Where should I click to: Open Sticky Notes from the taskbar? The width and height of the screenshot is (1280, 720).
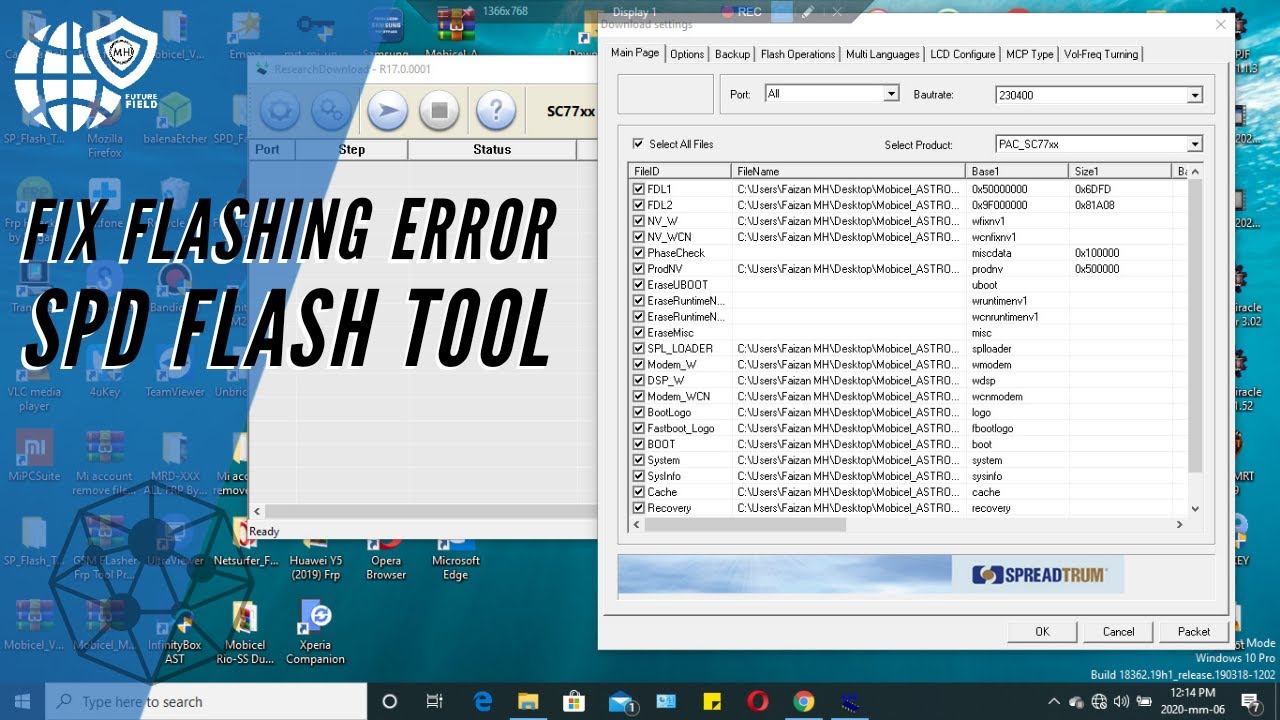tap(712, 701)
